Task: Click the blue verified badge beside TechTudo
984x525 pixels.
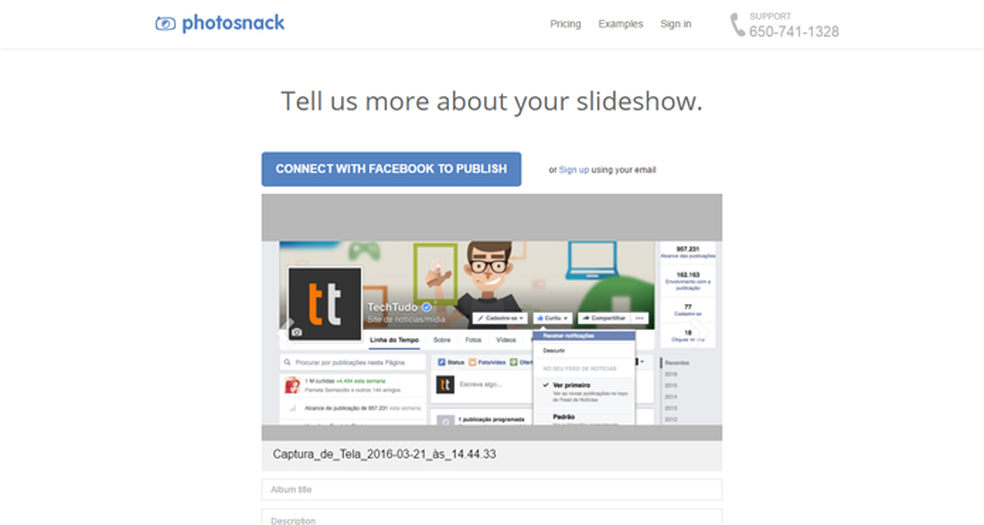Action: click(427, 307)
